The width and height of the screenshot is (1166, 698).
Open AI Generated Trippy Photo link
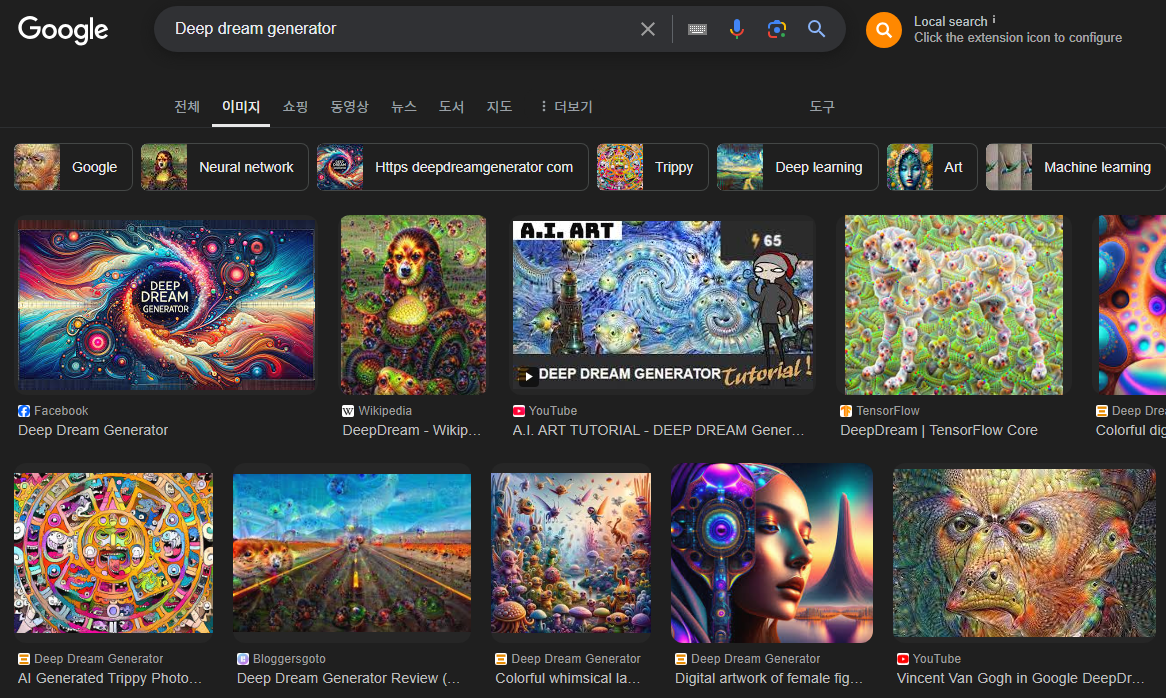[x=110, y=678]
